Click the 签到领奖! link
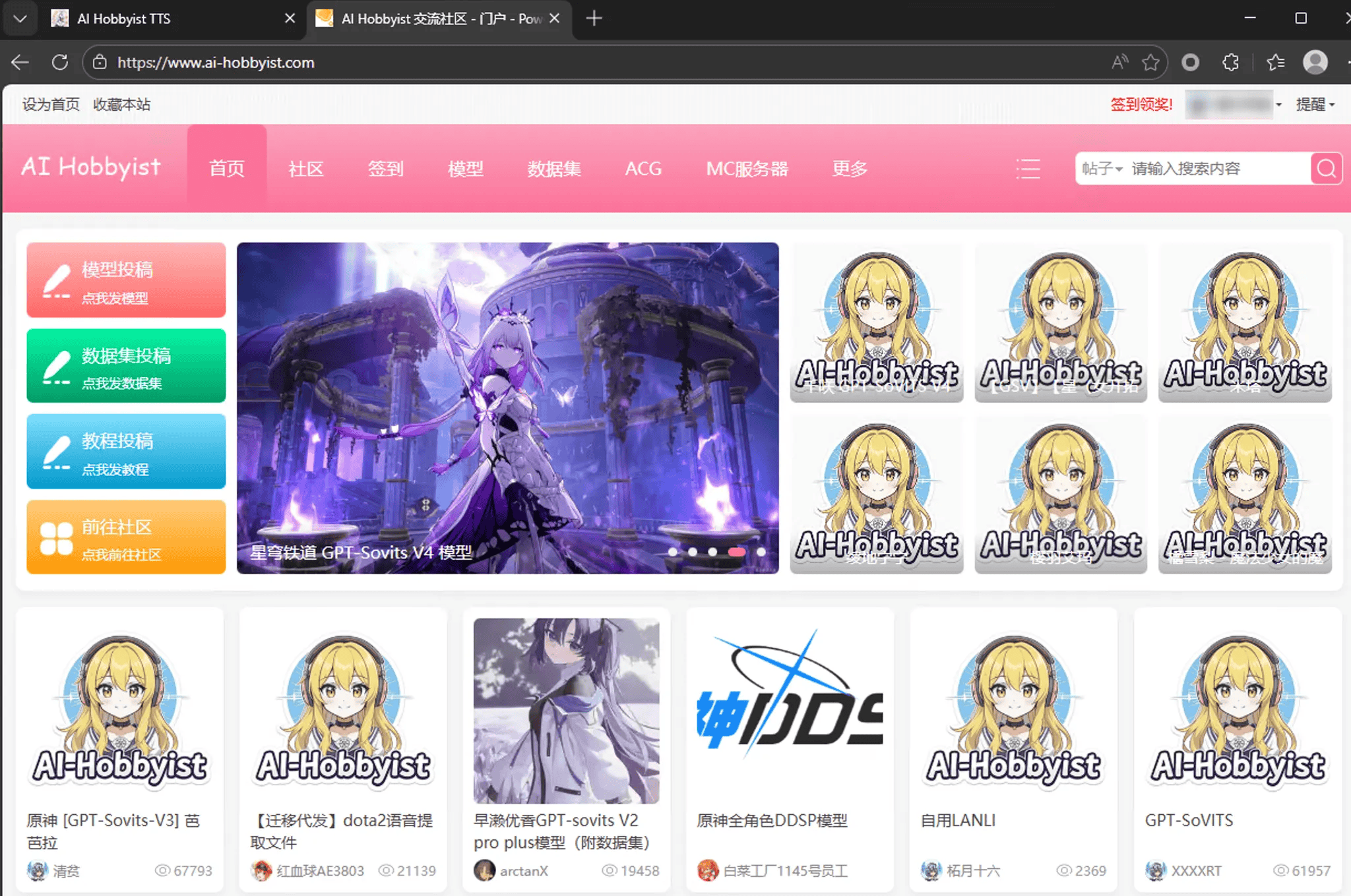The height and width of the screenshot is (896, 1351). coord(1141,105)
